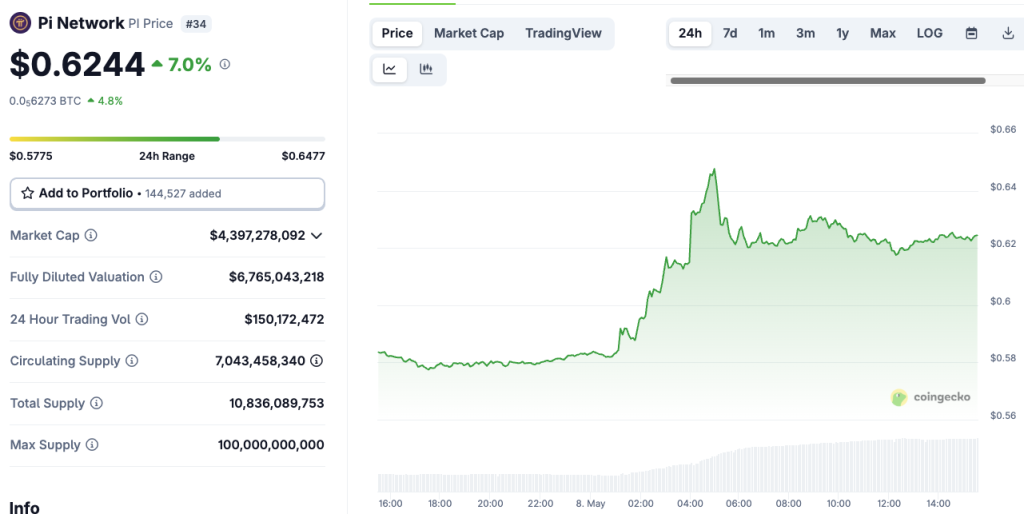Click the Pi Network title text
1024x514 pixels.
81,24
